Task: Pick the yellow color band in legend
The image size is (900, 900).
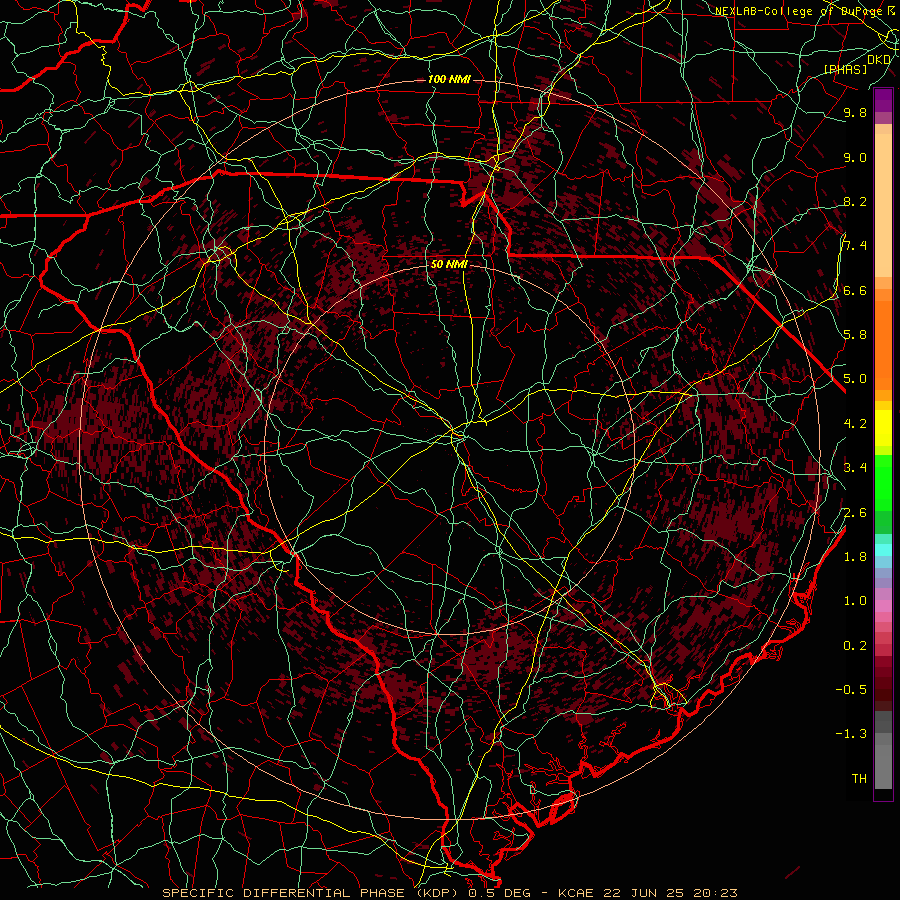Action: (883, 428)
